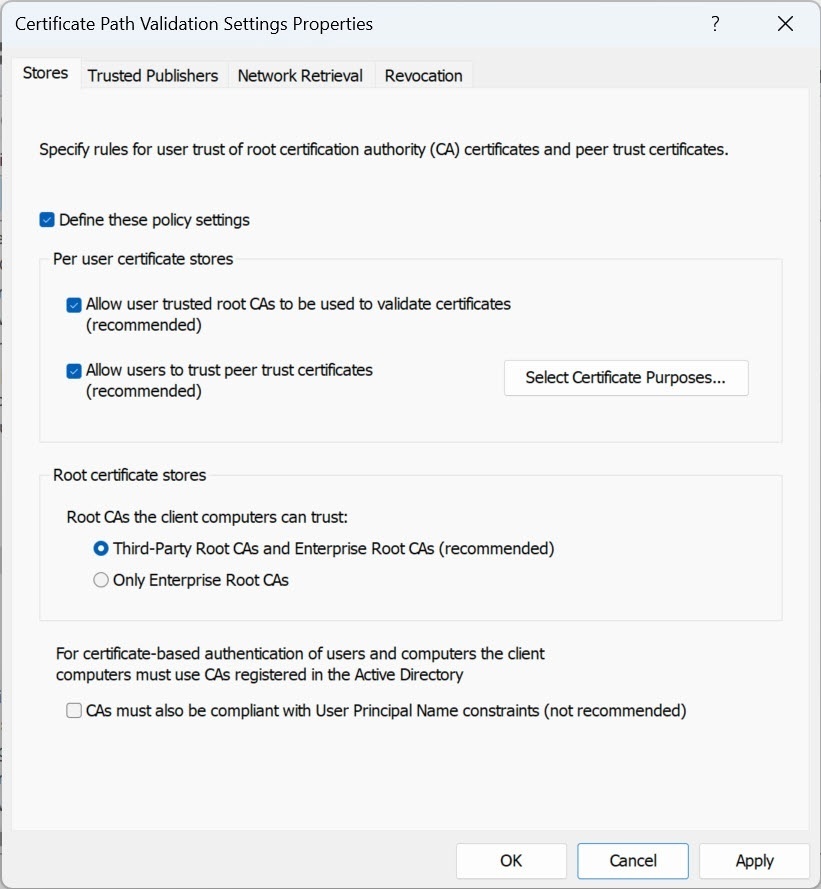Open the Network Retrieval tab
Image resolution: width=821 pixels, height=889 pixels.
tap(300, 76)
